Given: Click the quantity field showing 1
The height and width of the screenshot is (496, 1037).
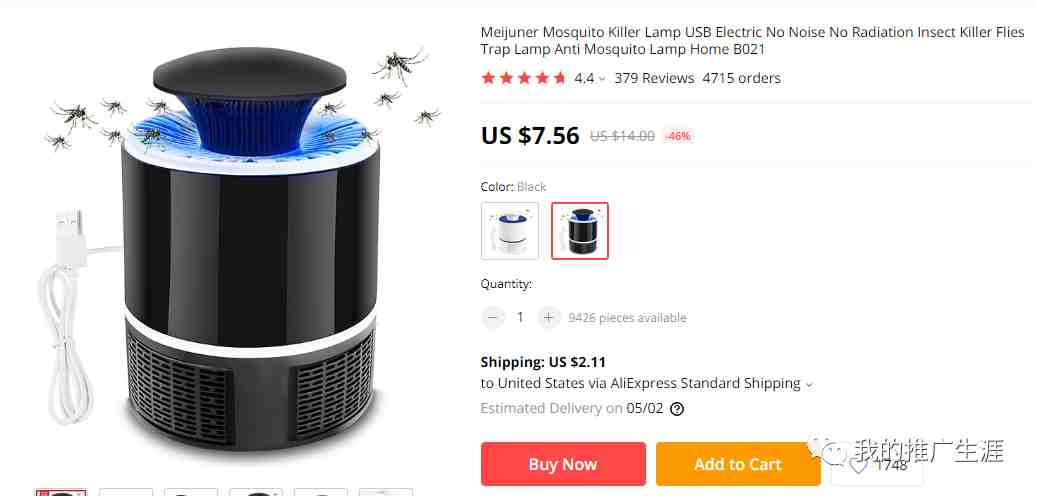Looking at the screenshot, I should (520, 317).
